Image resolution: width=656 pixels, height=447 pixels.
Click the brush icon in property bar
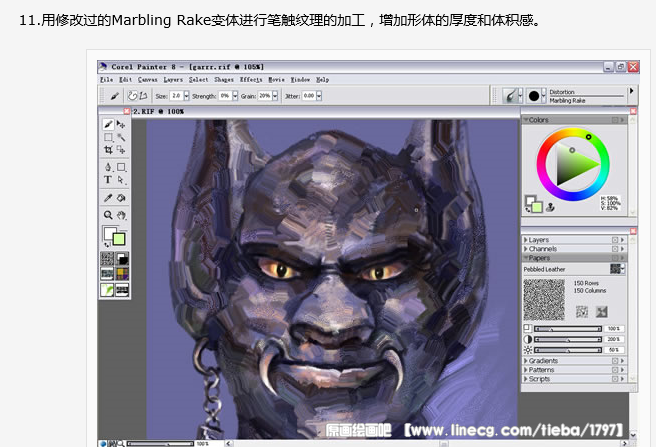click(114, 96)
